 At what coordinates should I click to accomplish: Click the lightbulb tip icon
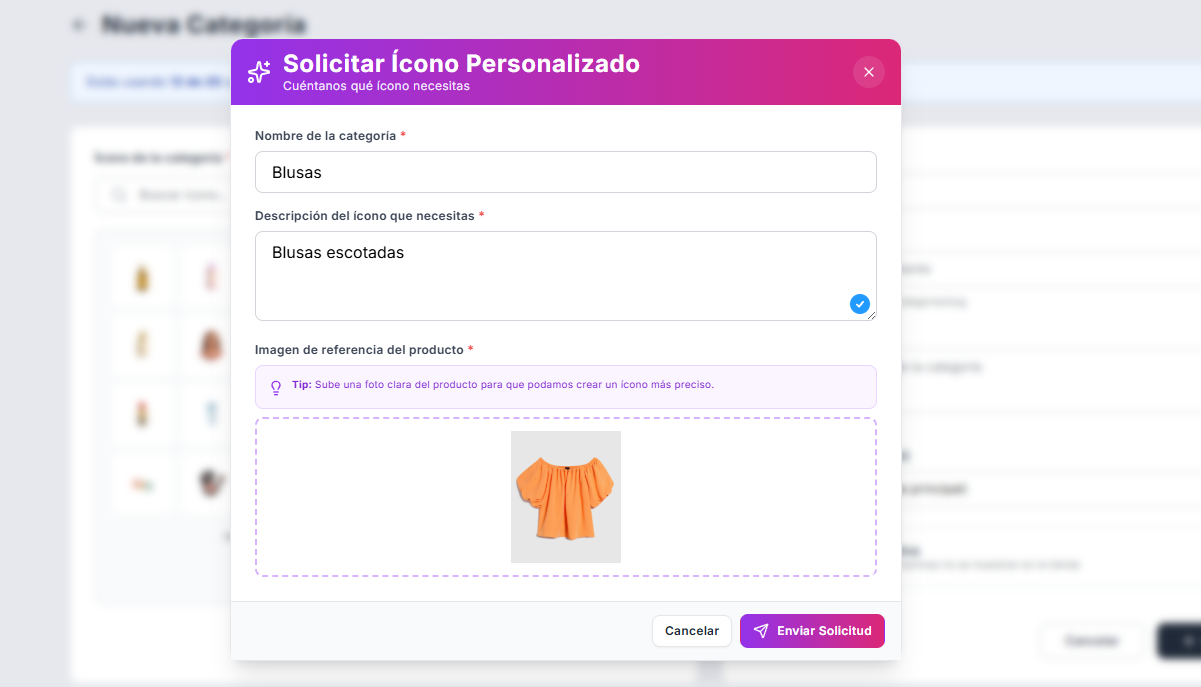click(276, 387)
